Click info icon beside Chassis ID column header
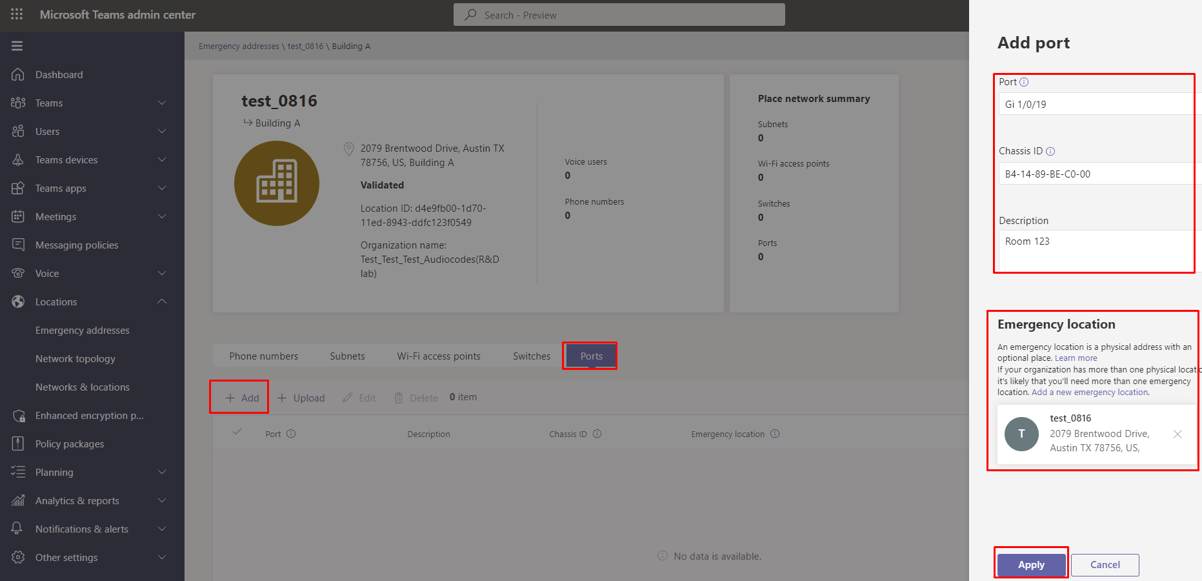This screenshot has height=581, width=1202. pos(597,434)
